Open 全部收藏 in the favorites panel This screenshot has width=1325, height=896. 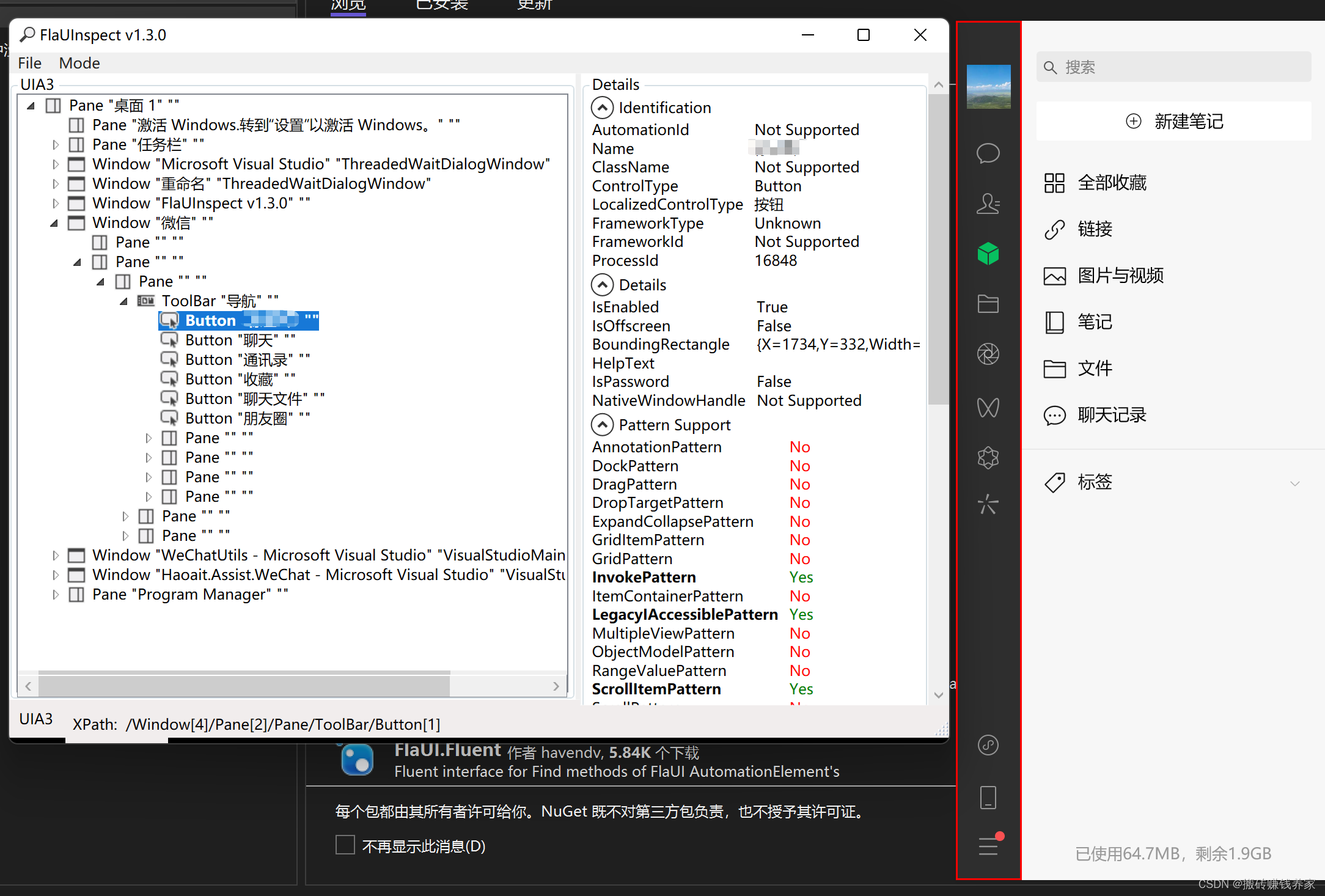click(1112, 183)
